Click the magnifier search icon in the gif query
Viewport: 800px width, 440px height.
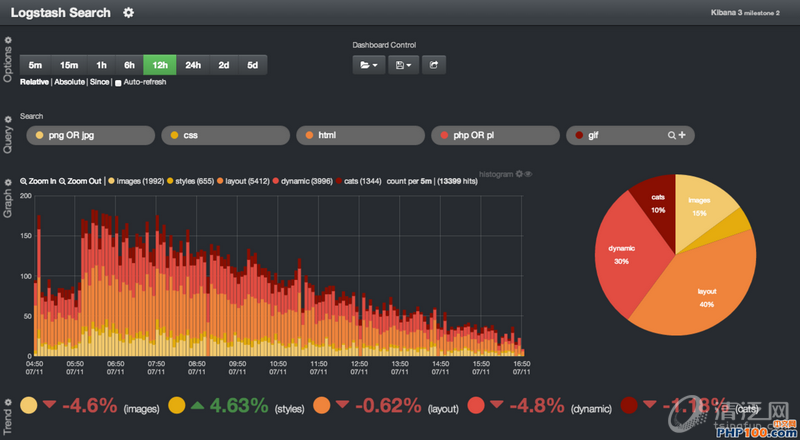(x=672, y=135)
